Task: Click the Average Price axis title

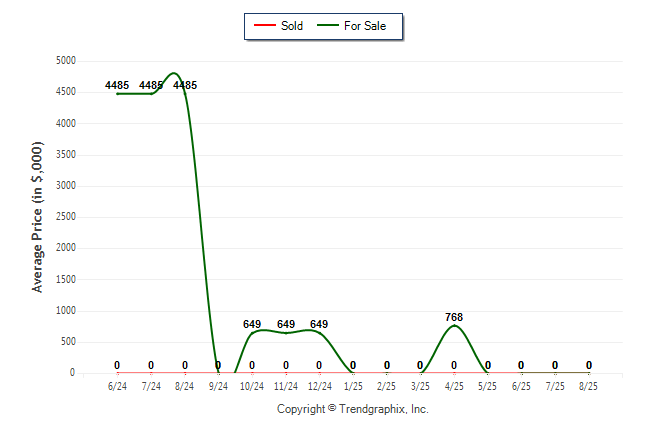Action: tap(37, 217)
